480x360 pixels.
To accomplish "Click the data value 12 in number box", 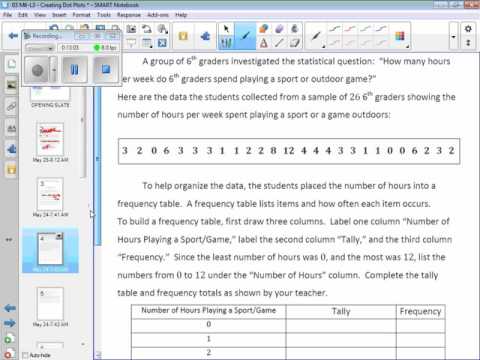I will coord(289,151).
